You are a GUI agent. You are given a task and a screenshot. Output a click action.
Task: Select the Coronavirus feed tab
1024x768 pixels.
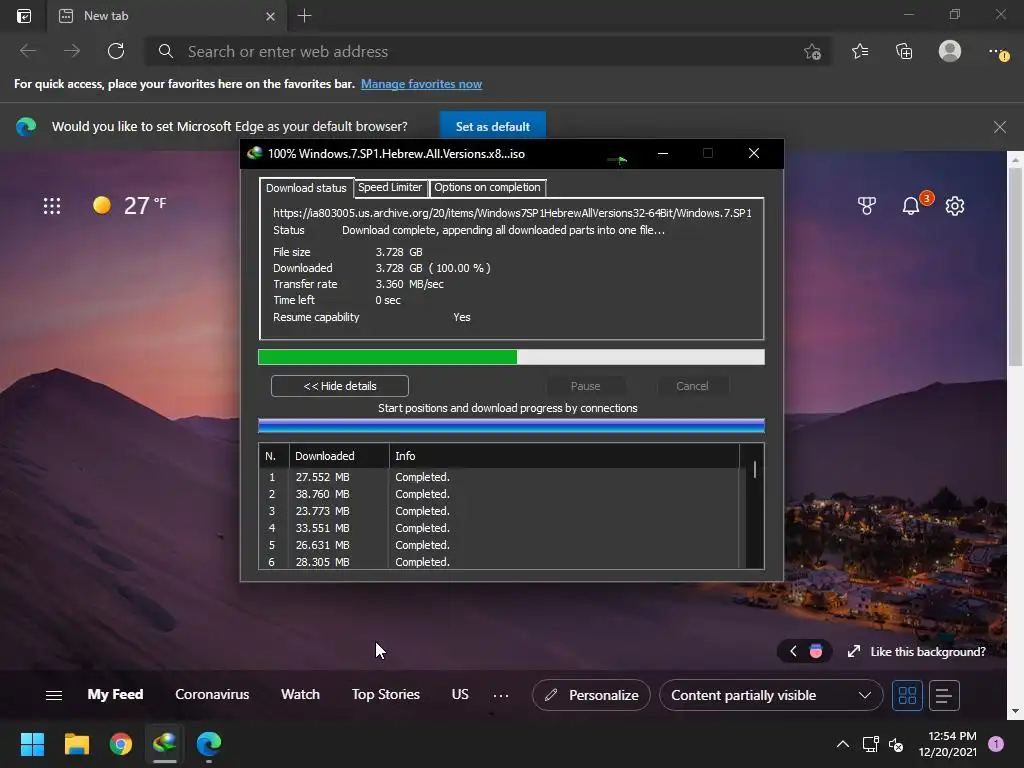point(212,695)
